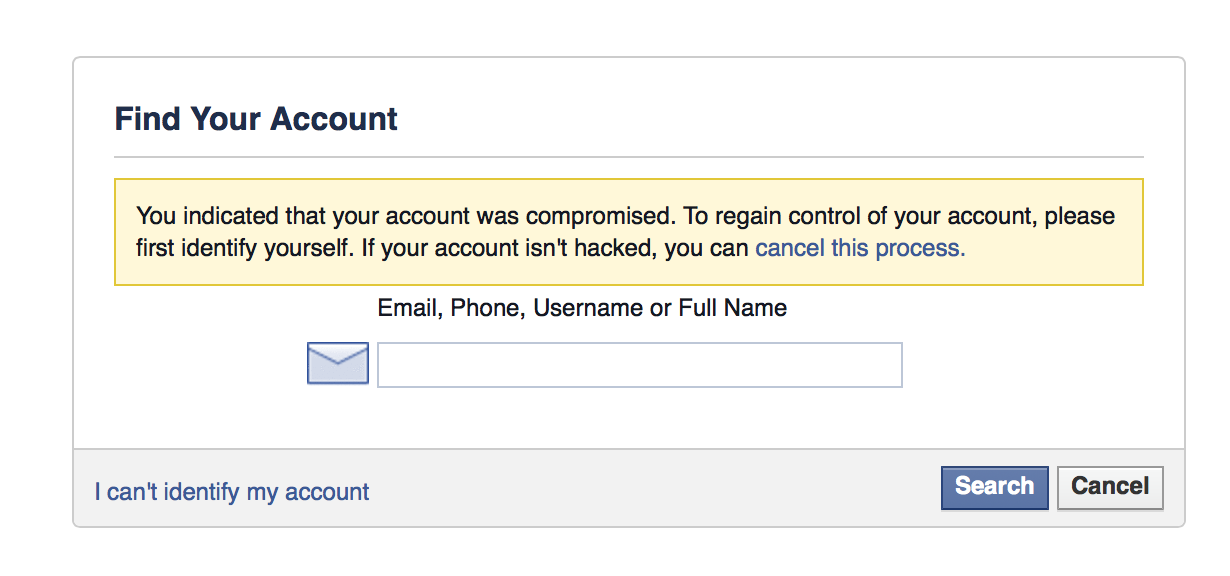Select the mail envelope graphic
1230x576 pixels.
(338, 363)
